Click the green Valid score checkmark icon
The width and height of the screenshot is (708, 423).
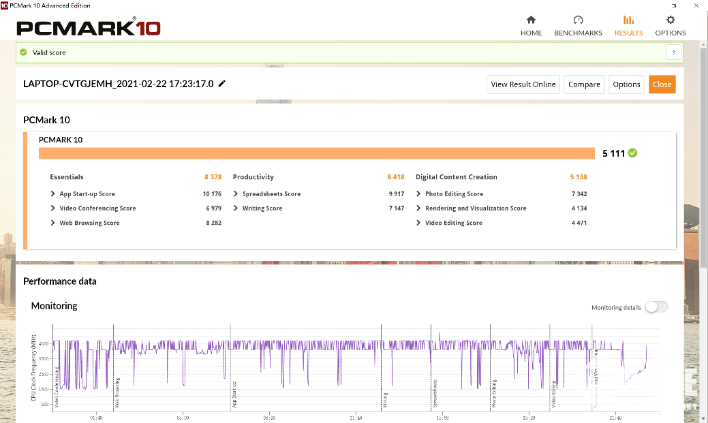(23, 52)
